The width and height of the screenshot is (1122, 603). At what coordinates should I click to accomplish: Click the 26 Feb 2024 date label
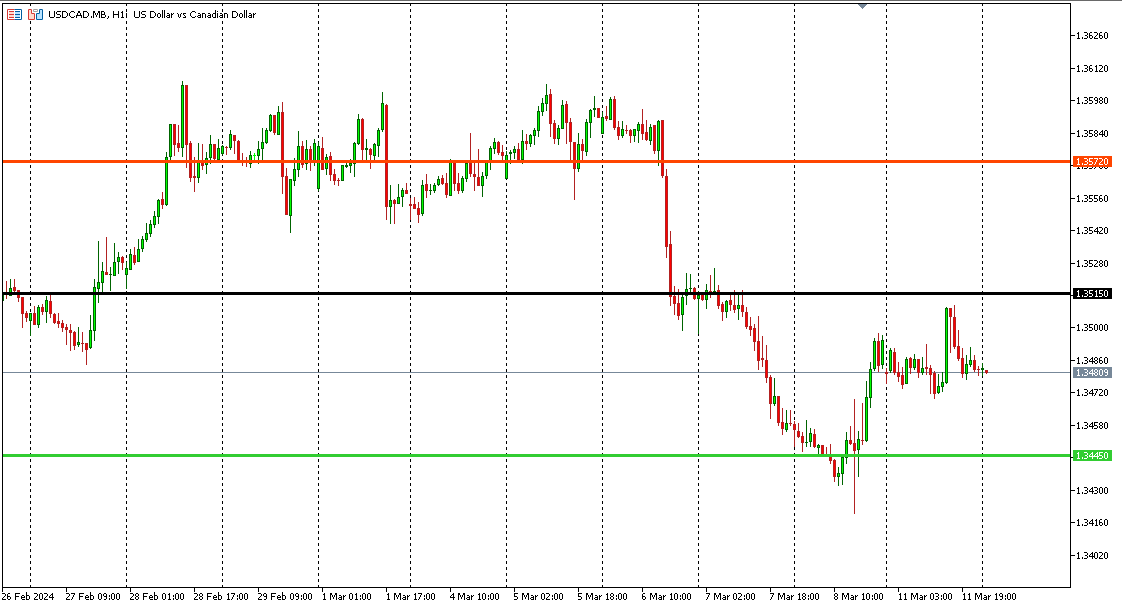coord(28,596)
